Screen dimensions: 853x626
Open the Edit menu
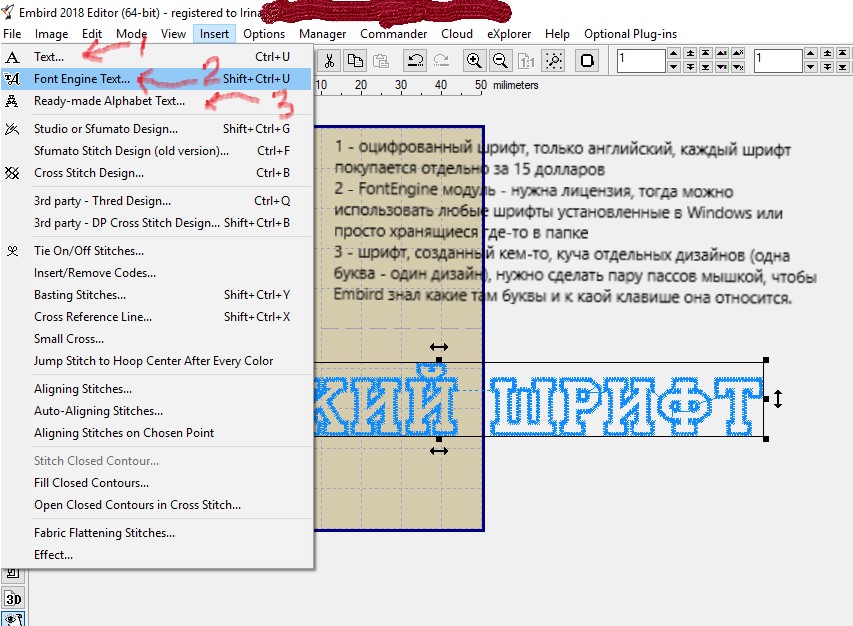[92, 34]
